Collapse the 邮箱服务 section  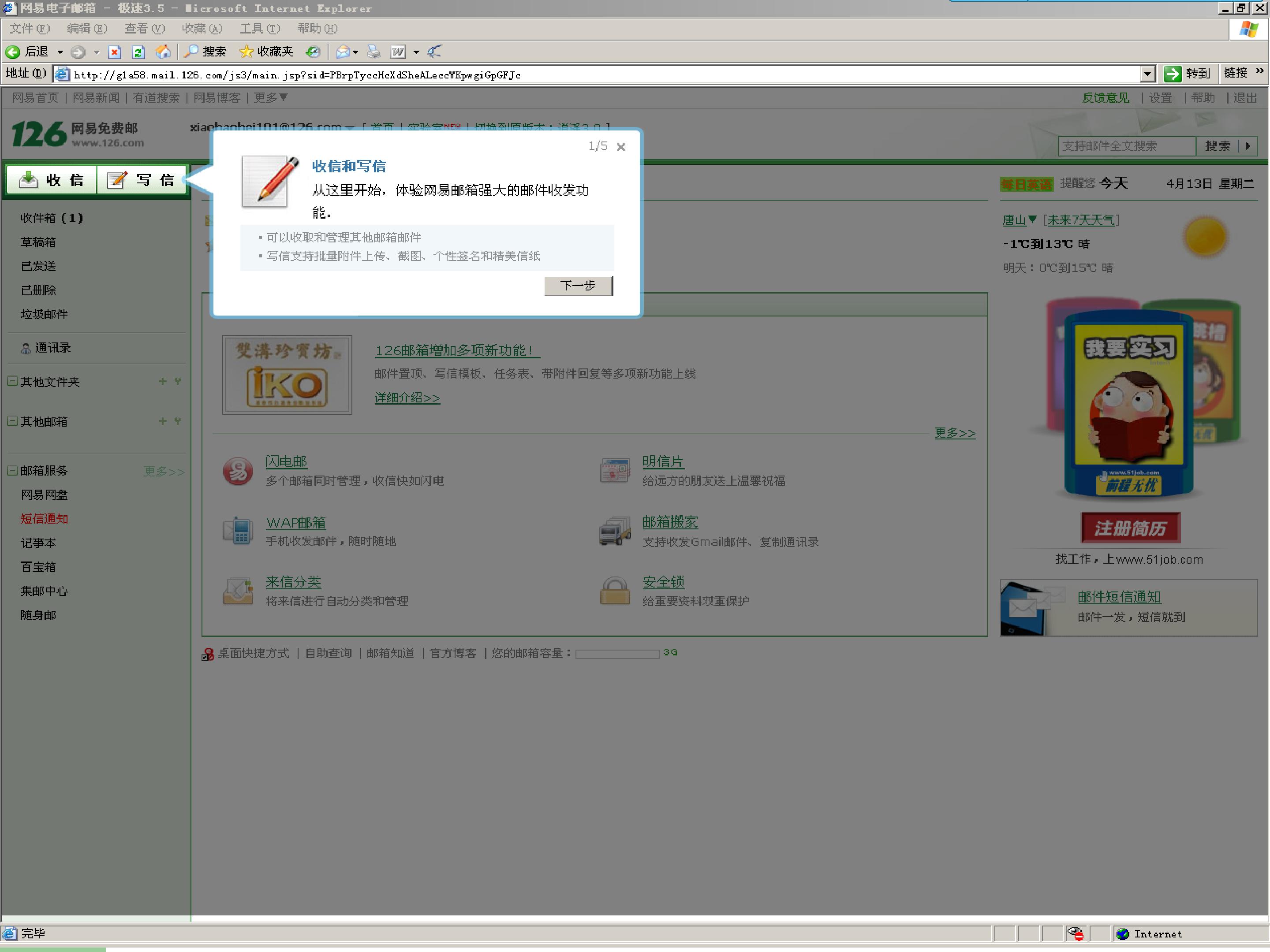12,470
